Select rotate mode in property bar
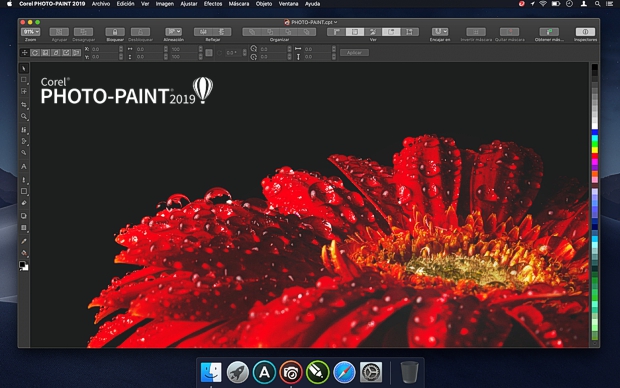The width and height of the screenshot is (620, 388). (x=35, y=53)
